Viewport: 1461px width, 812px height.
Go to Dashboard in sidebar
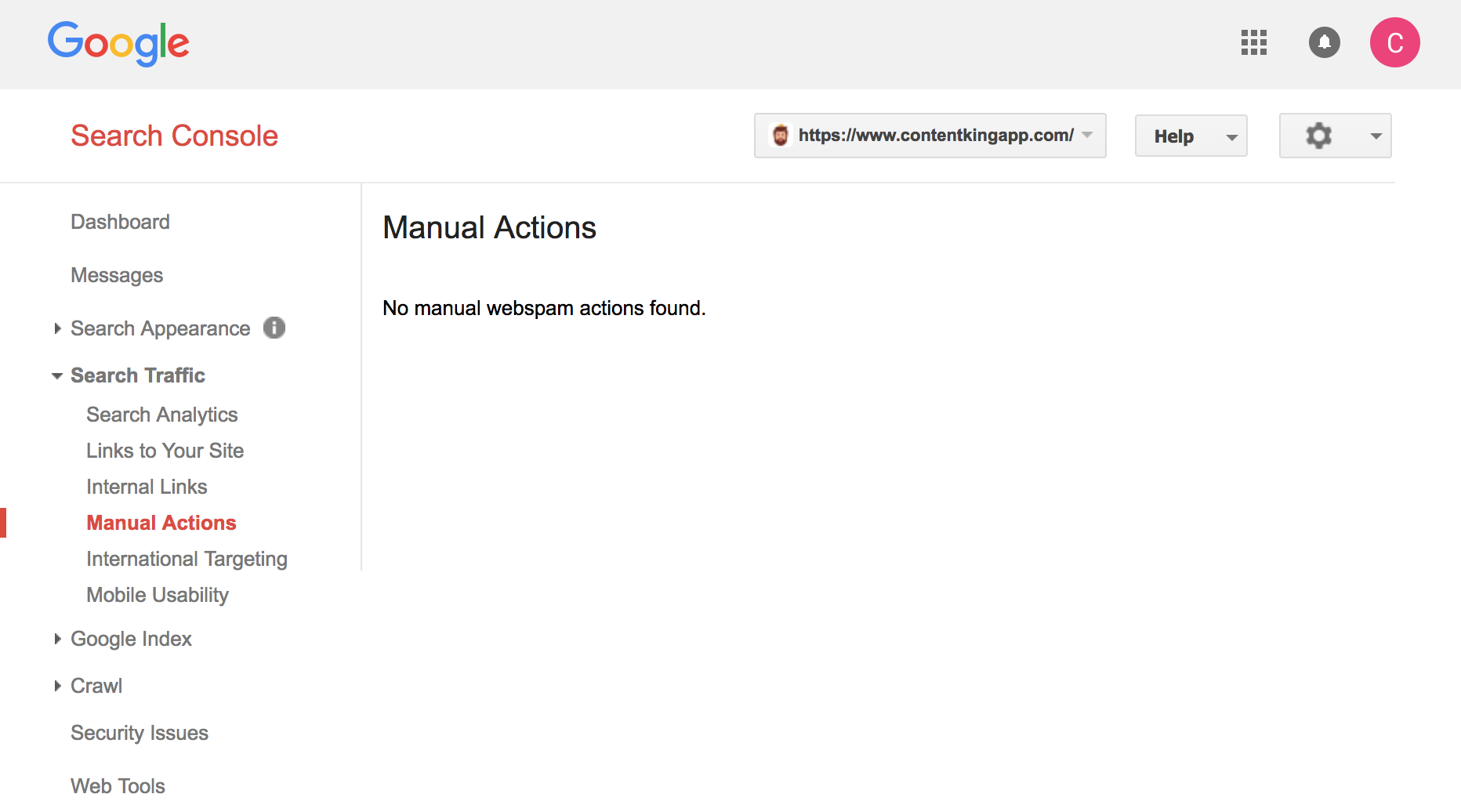coord(120,222)
